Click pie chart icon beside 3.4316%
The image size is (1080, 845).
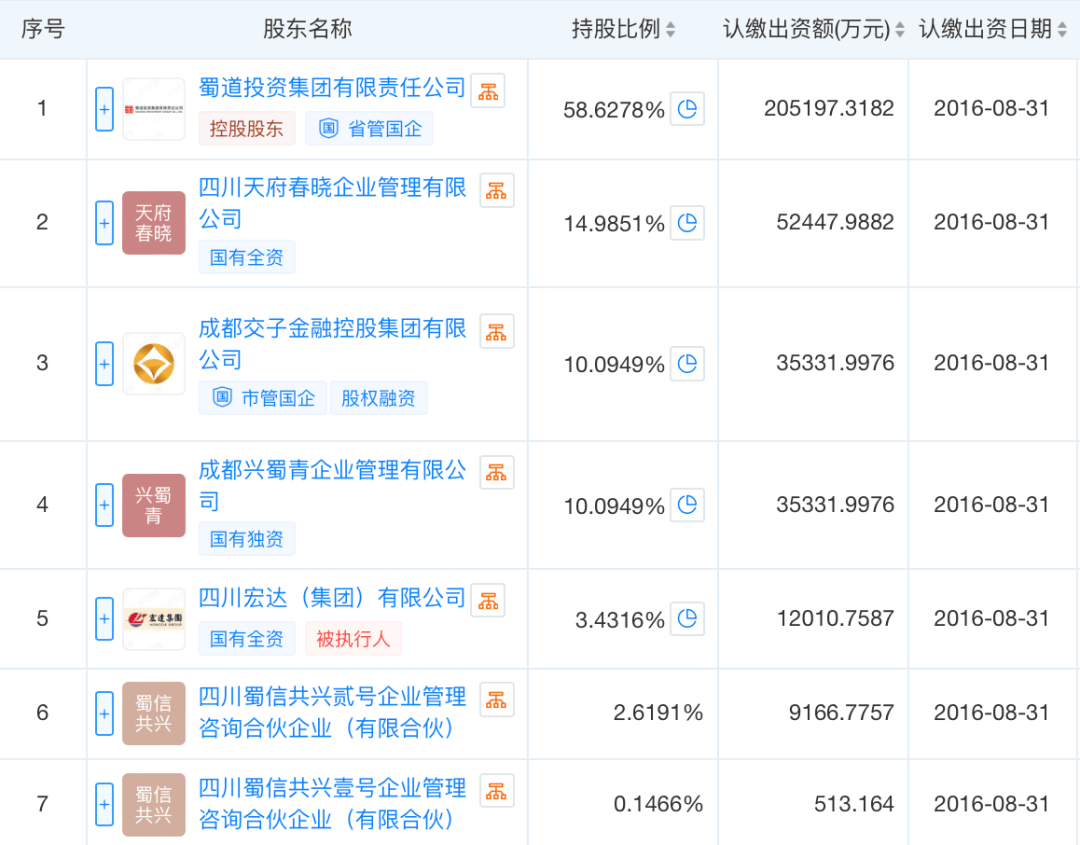coord(686,619)
